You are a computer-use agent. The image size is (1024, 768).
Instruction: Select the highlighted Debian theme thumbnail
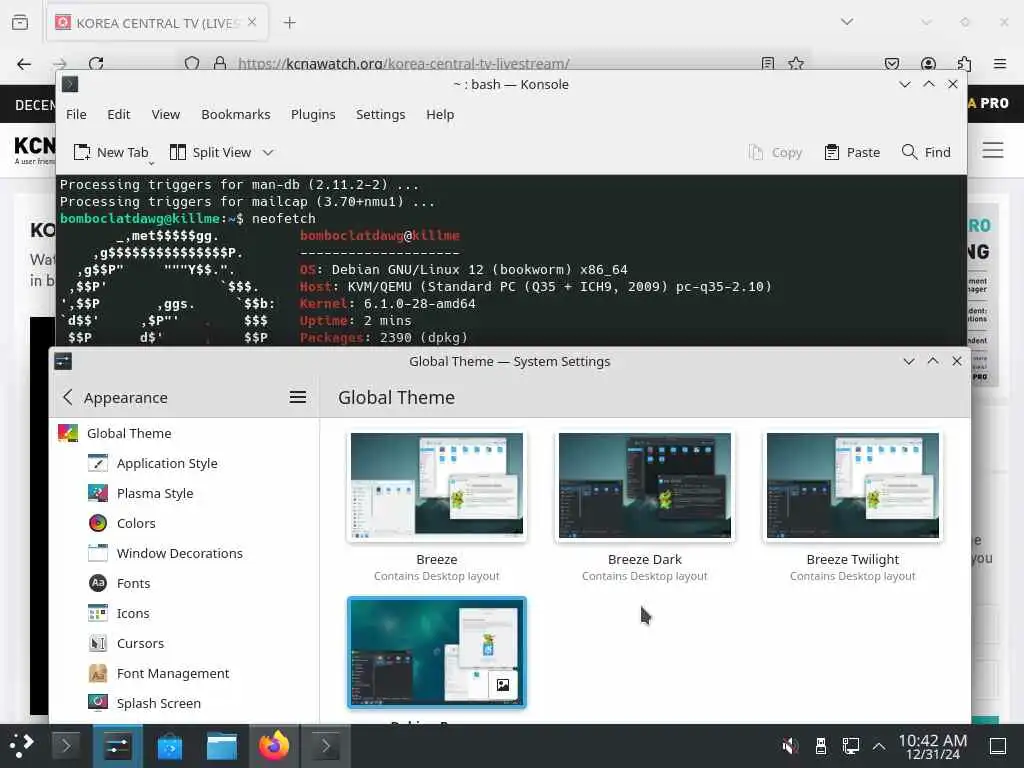[437, 652]
